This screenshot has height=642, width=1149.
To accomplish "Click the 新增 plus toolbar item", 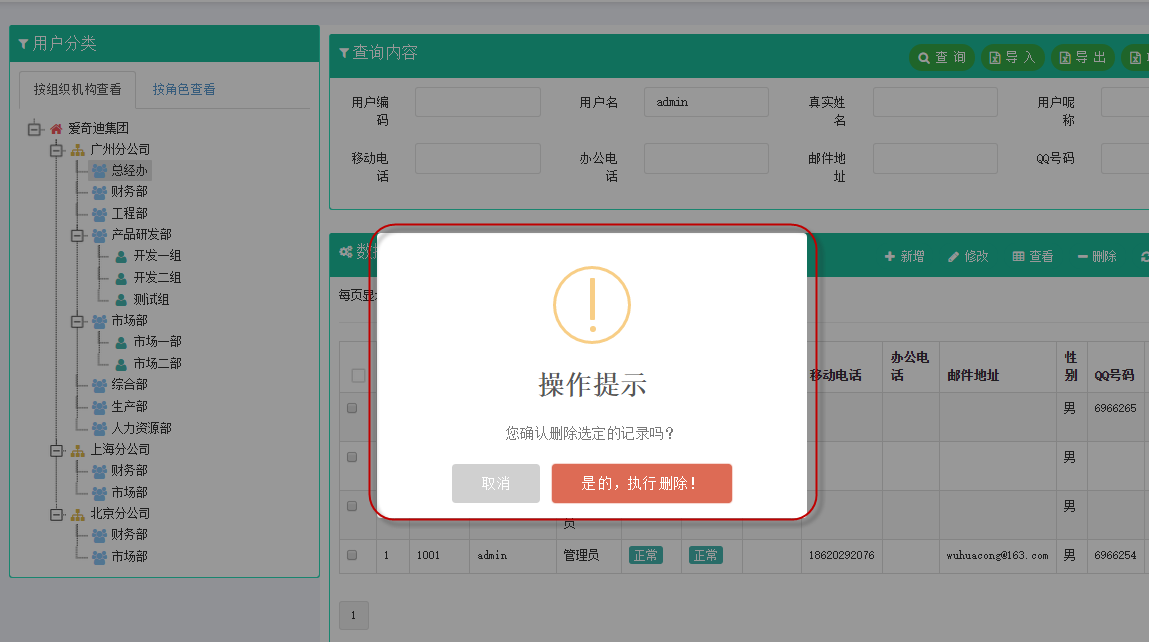I will tap(904, 256).
